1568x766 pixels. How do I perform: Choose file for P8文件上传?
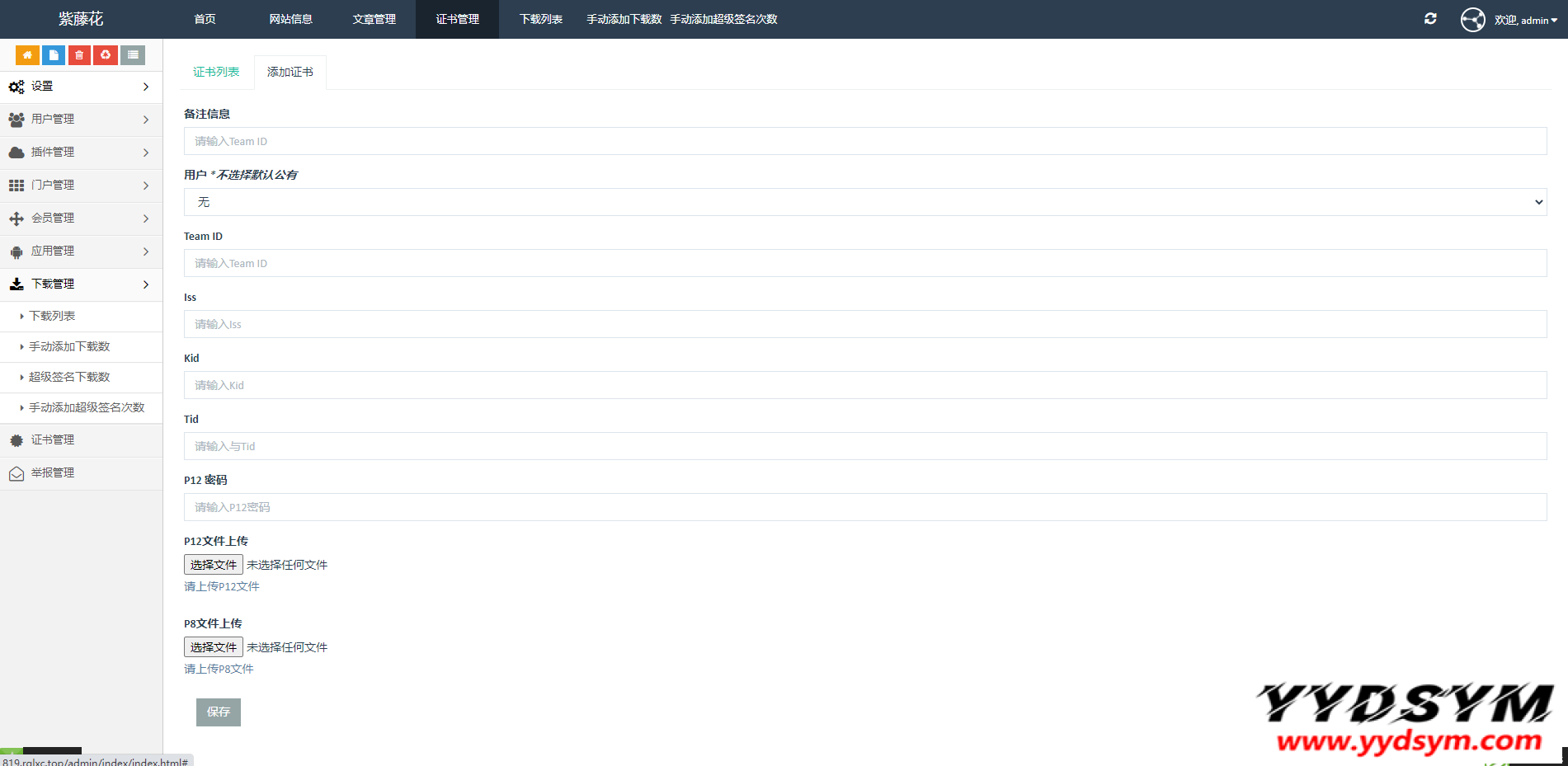[x=213, y=647]
